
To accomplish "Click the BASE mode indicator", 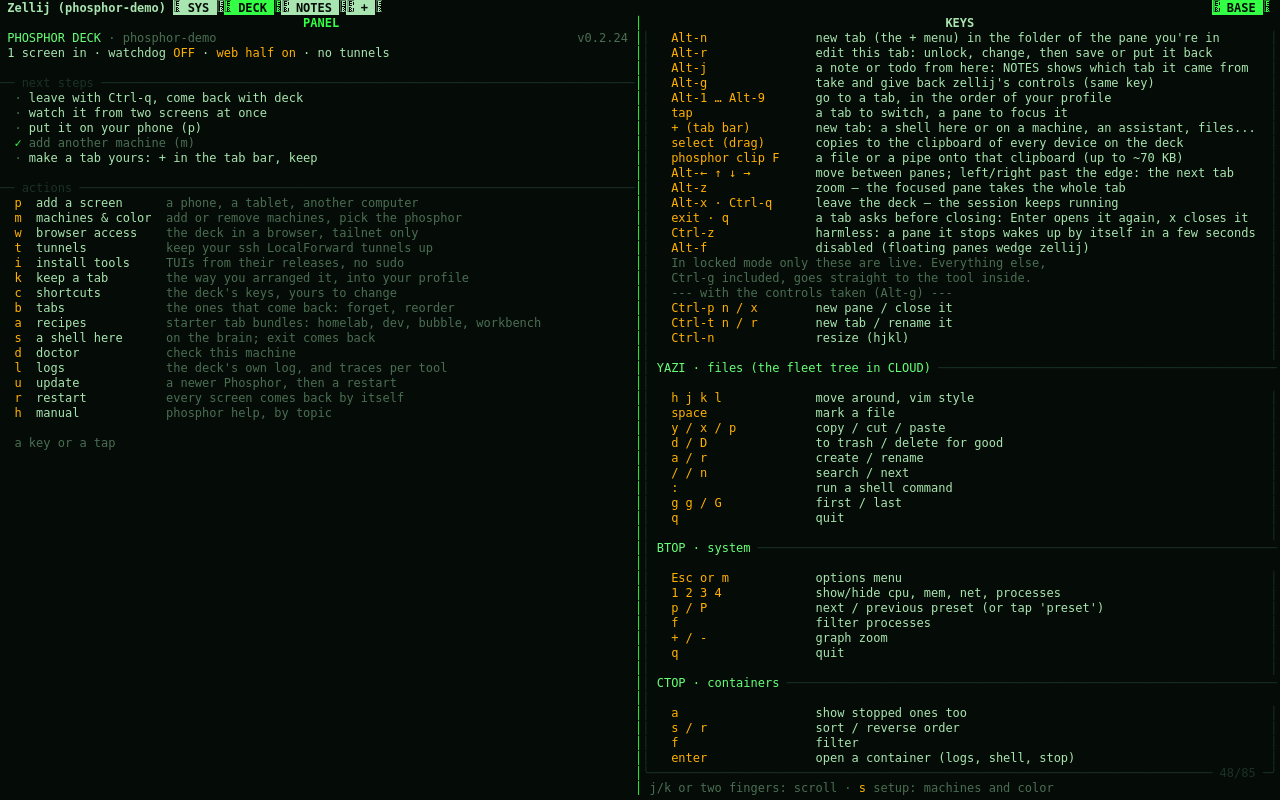I will click(1240, 8).
